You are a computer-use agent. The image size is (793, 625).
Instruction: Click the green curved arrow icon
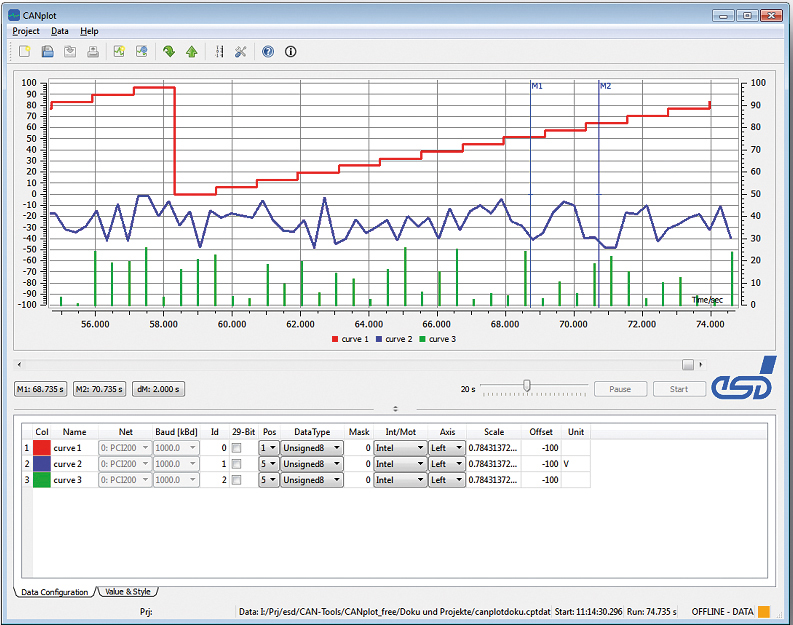tap(168, 52)
